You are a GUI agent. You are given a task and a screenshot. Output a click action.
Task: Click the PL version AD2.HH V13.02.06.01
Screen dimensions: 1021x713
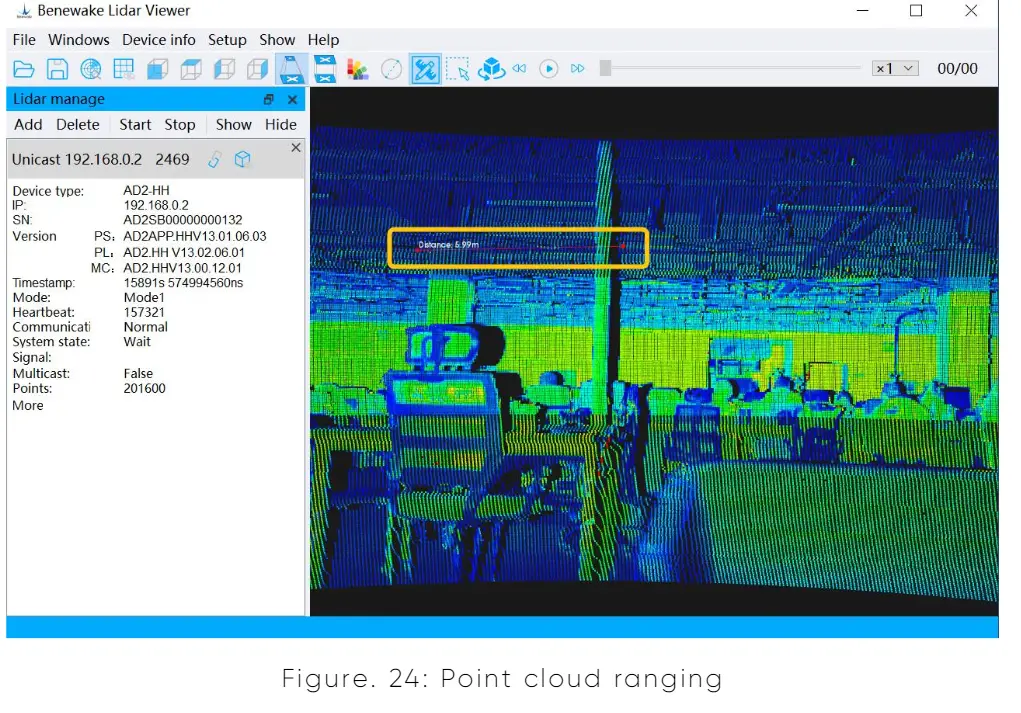[x=184, y=253]
